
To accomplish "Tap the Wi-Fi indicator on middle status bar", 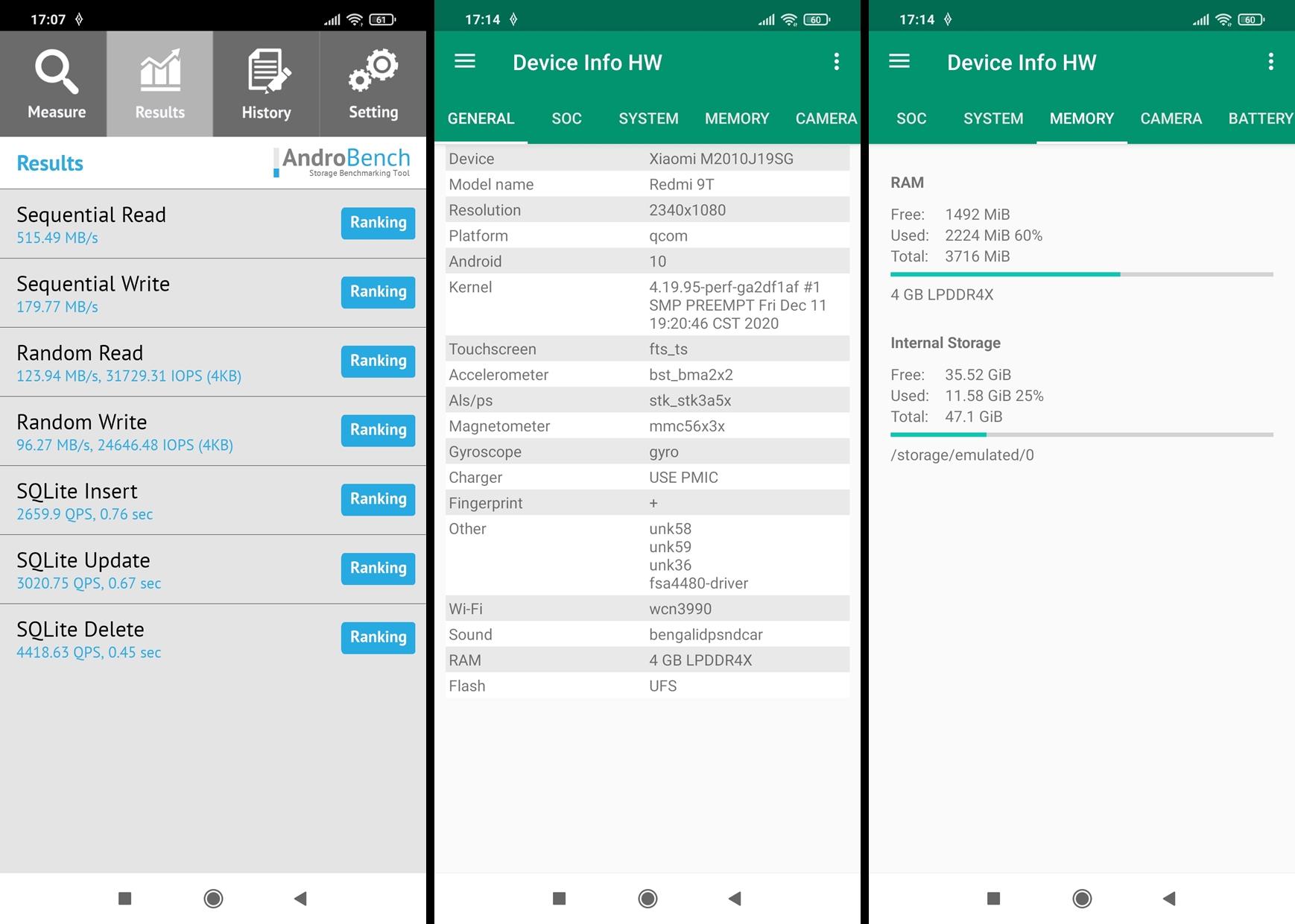I will [789, 19].
